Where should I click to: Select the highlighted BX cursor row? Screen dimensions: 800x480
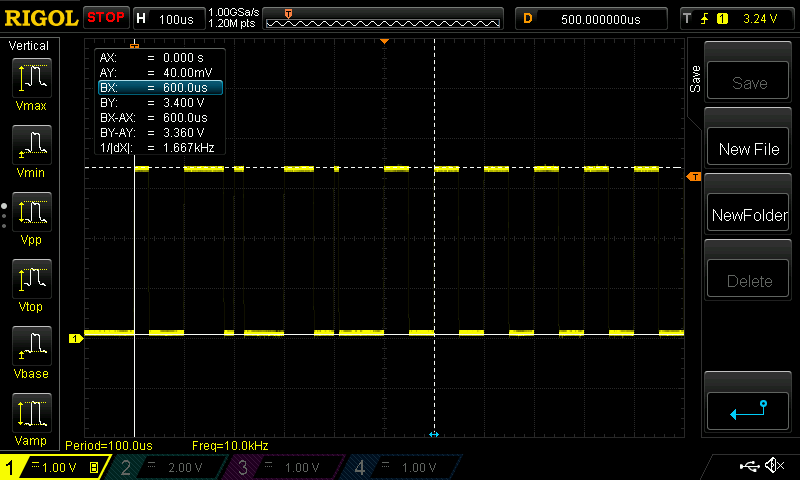tap(160, 88)
